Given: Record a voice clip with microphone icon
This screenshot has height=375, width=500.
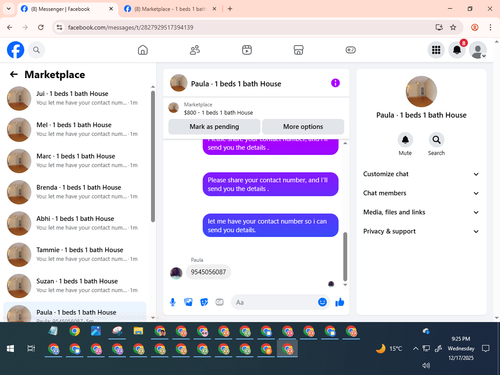Looking at the screenshot, I should [x=173, y=302].
